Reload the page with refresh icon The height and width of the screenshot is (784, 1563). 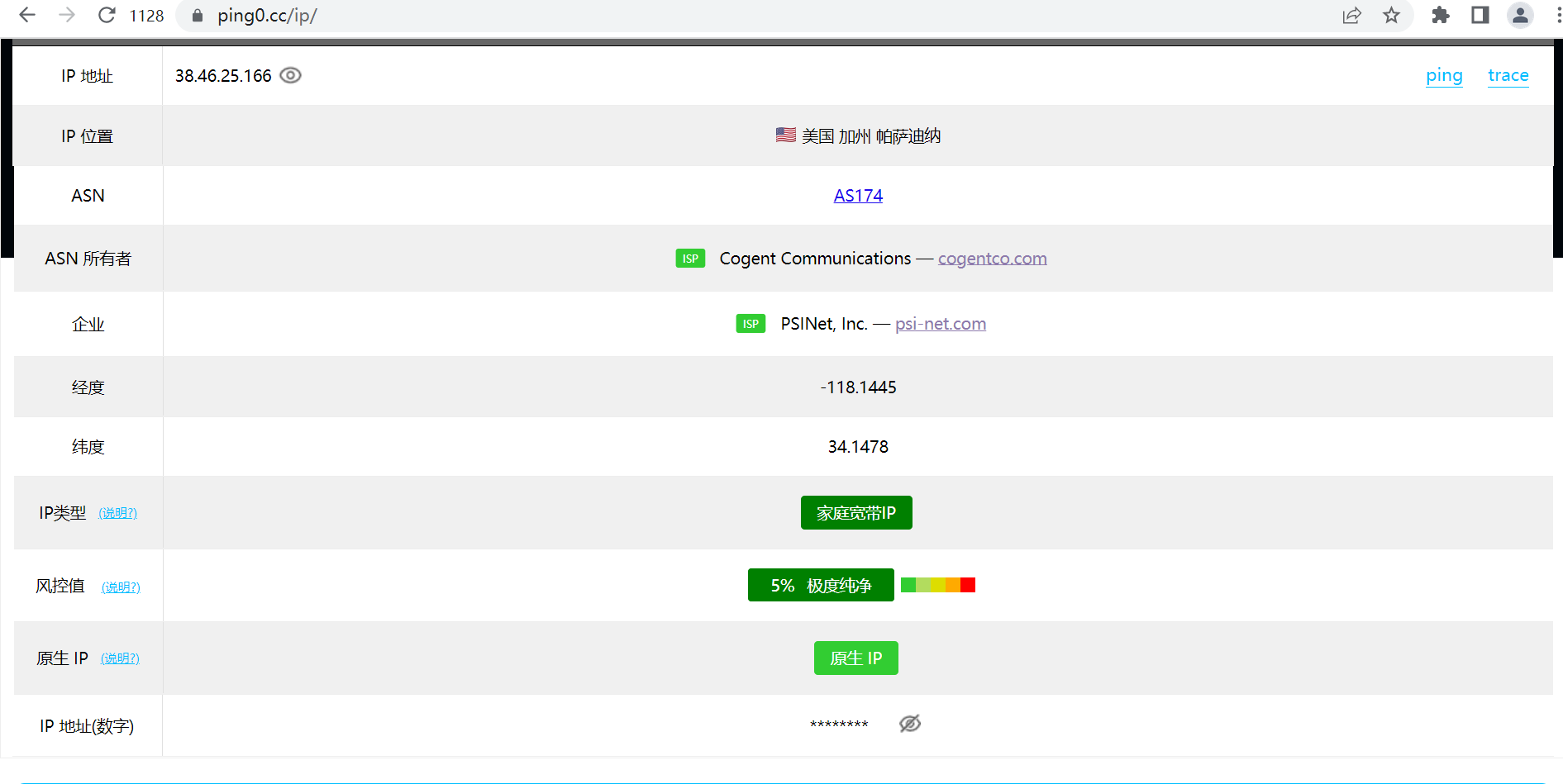click(107, 15)
